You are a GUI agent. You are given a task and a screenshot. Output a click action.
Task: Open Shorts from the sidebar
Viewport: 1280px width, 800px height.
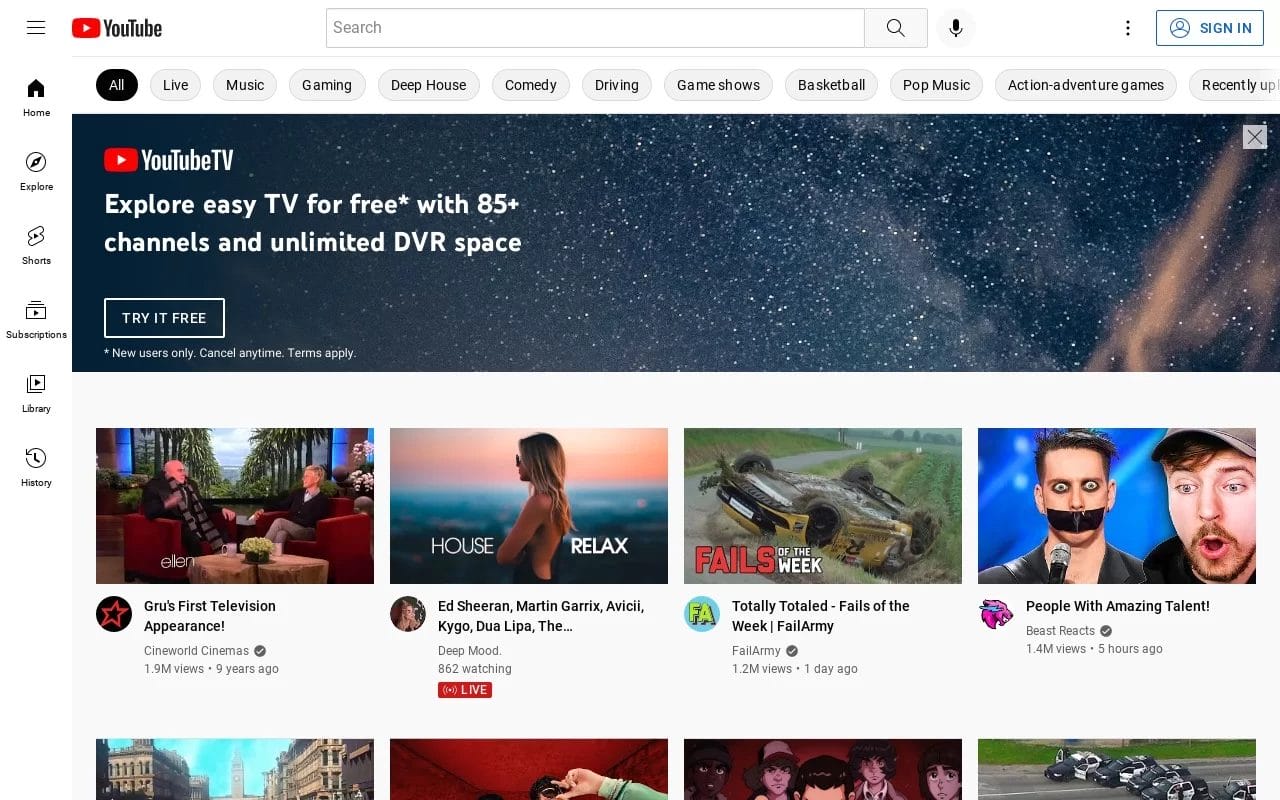click(x=36, y=245)
